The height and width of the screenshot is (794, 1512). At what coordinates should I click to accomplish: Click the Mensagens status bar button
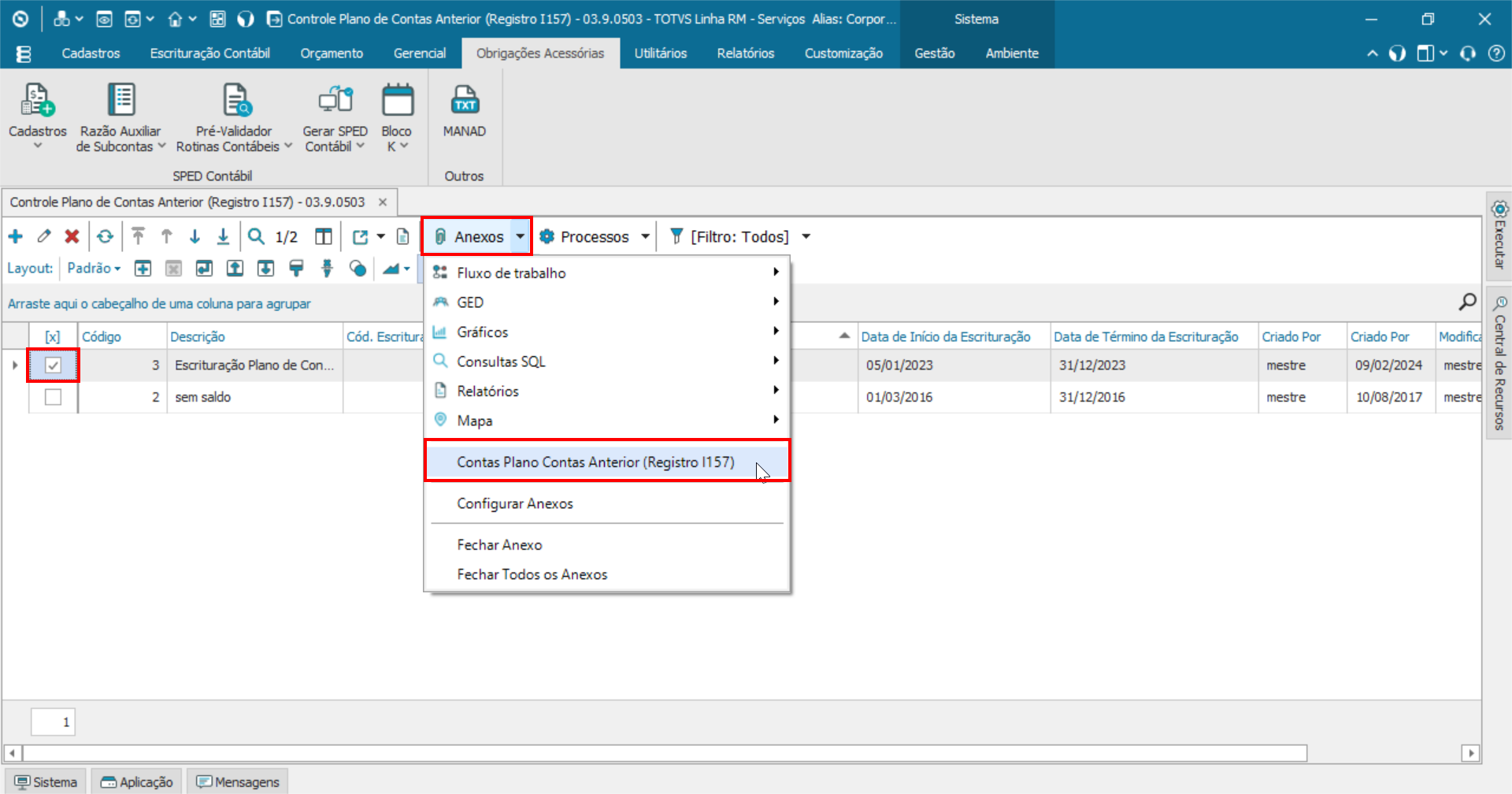click(x=238, y=781)
